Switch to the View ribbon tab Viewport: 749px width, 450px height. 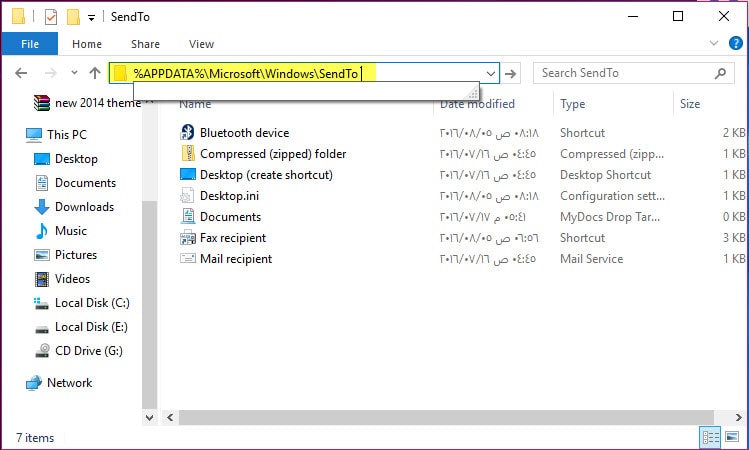(201, 44)
